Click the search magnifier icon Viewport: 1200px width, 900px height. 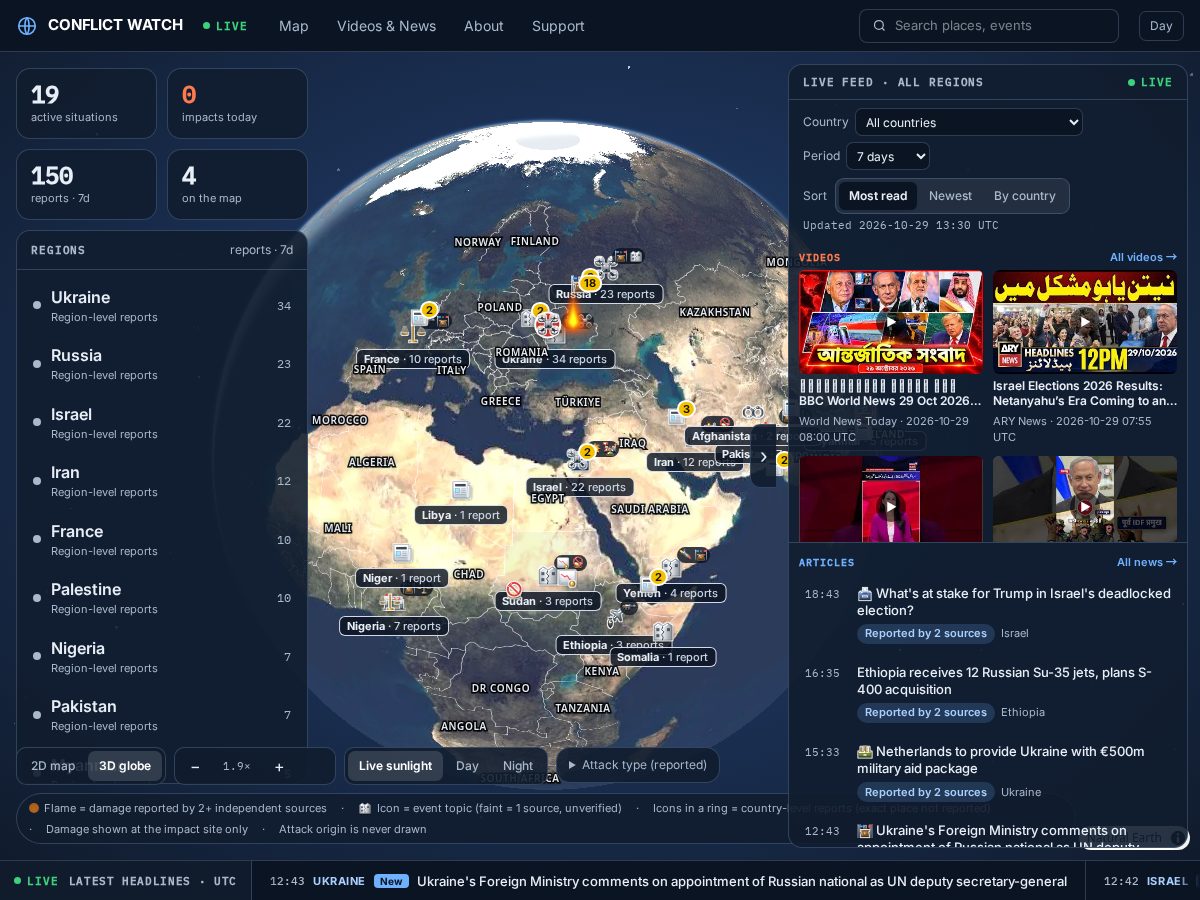[880, 26]
